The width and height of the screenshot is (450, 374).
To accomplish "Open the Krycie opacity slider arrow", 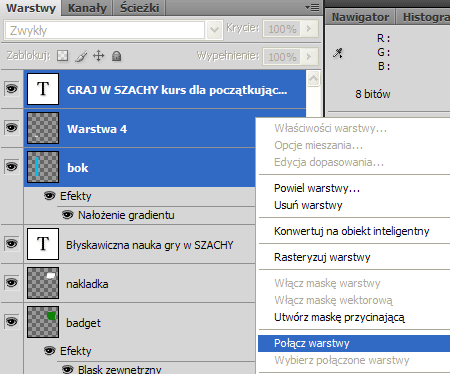I will [309, 29].
